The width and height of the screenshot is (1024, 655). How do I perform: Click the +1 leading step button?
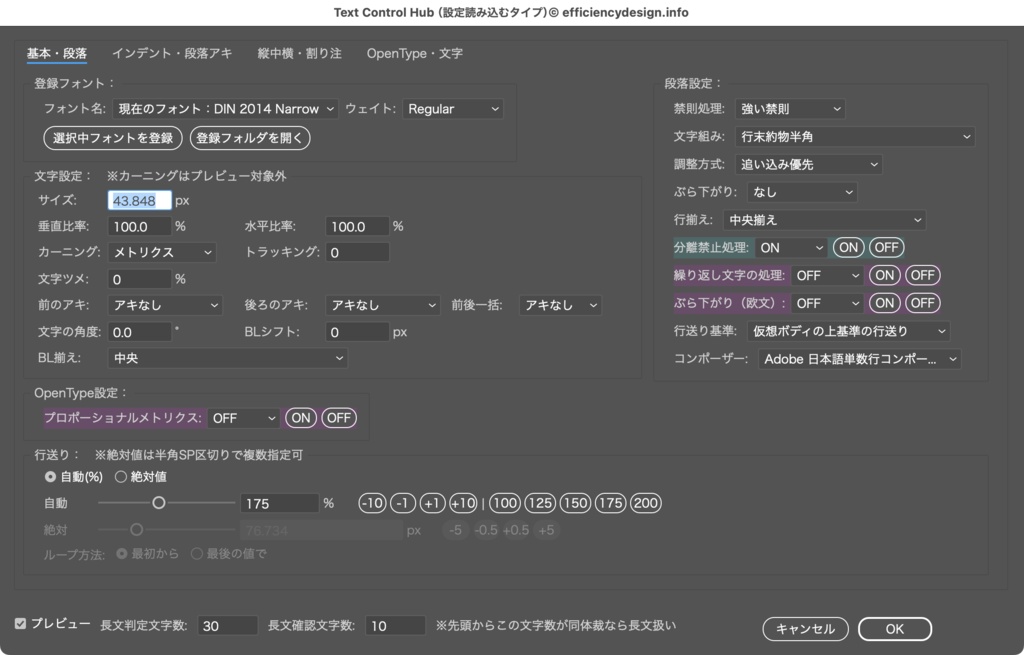(x=432, y=503)
